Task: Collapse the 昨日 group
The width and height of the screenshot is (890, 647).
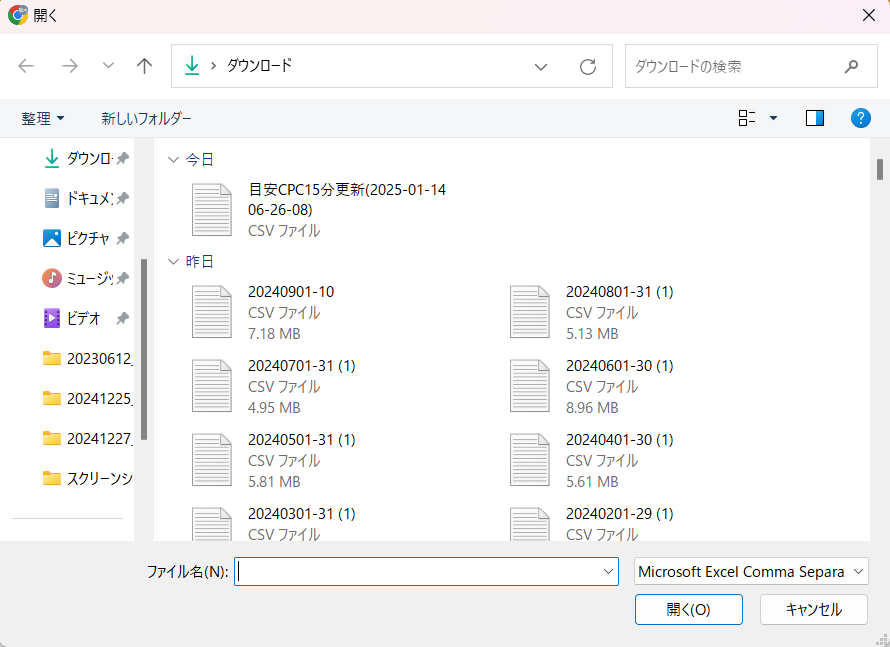Action: [174, 261]
